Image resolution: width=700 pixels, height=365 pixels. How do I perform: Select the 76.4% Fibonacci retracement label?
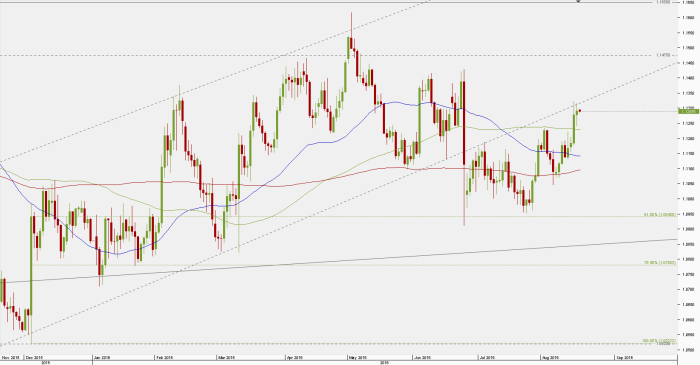tap(659, 263)
